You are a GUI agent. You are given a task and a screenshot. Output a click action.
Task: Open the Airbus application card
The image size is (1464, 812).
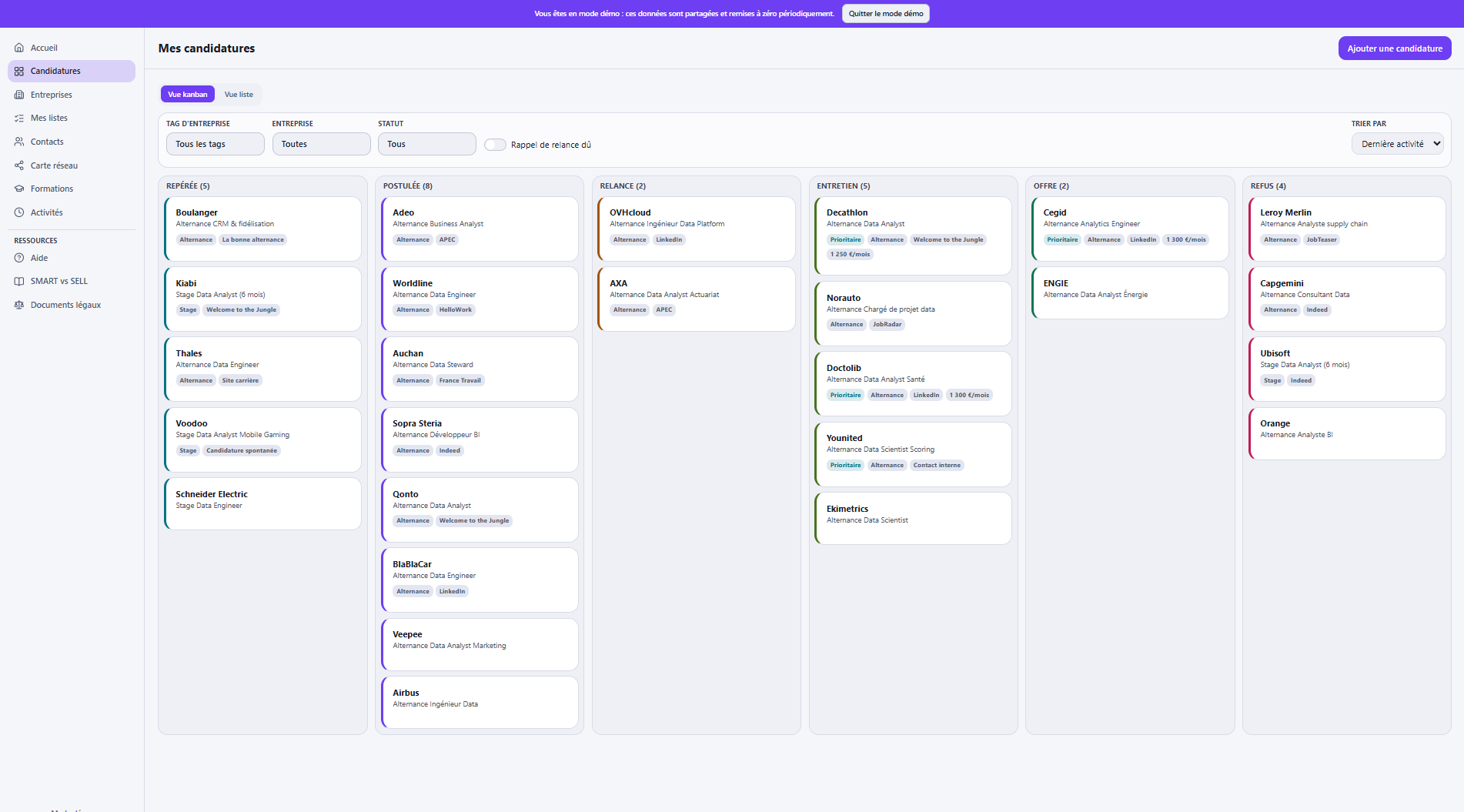click(480, 702)
